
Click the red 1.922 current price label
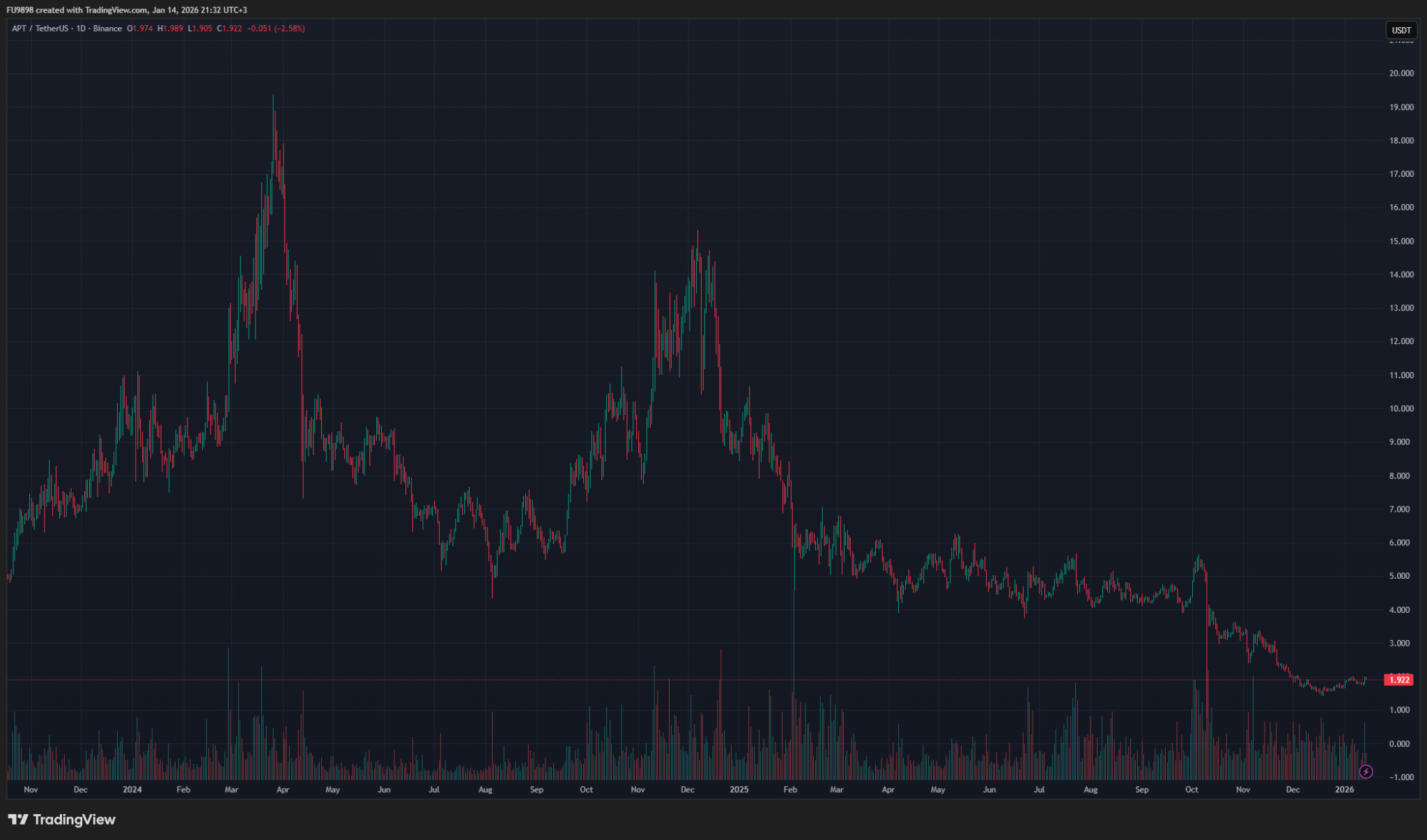tap(1398, 680)
